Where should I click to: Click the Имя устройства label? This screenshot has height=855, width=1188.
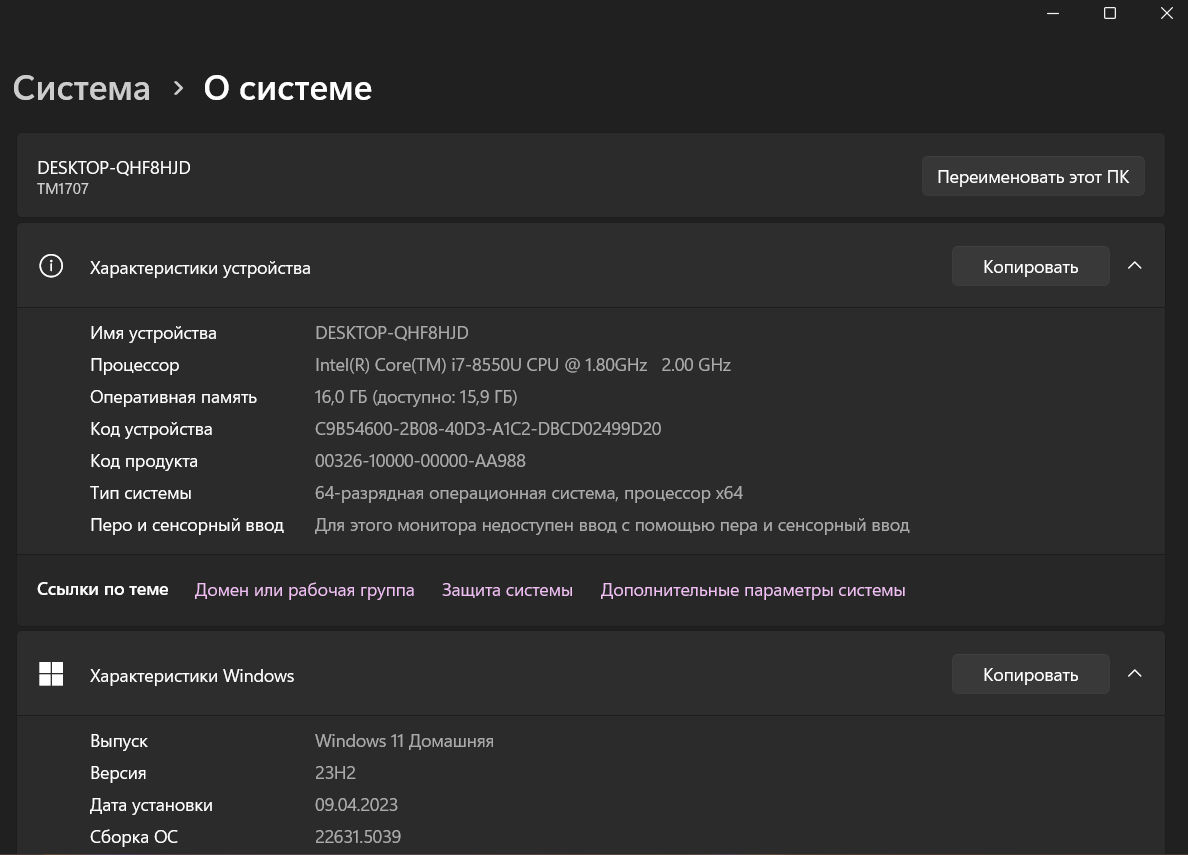pyautogui.click(x=153, y=333)
